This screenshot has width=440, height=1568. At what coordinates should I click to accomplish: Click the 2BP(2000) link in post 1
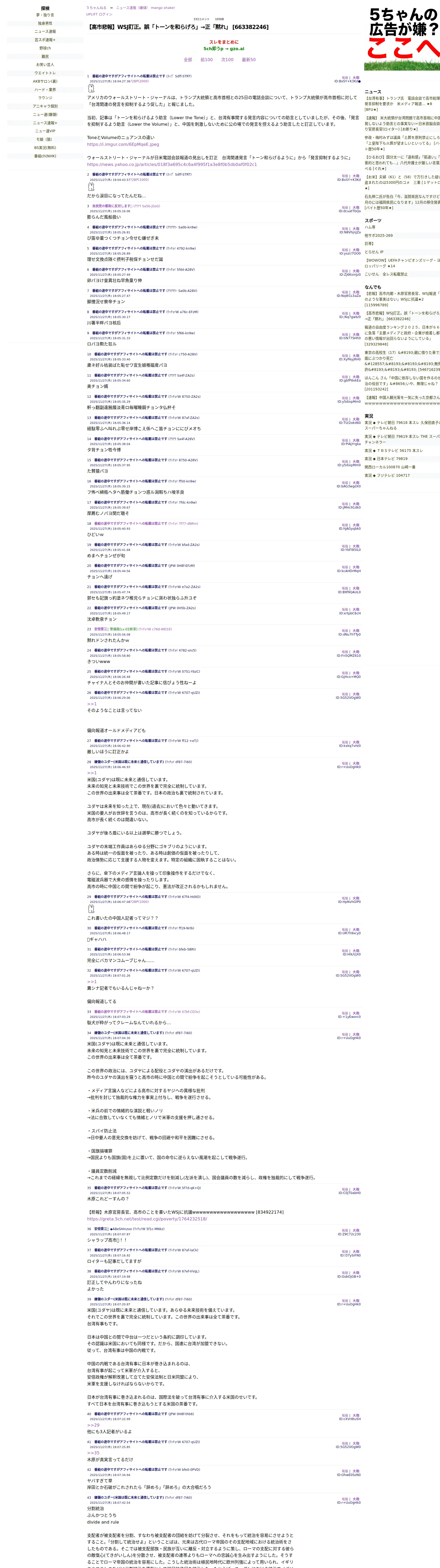point(139,81)
